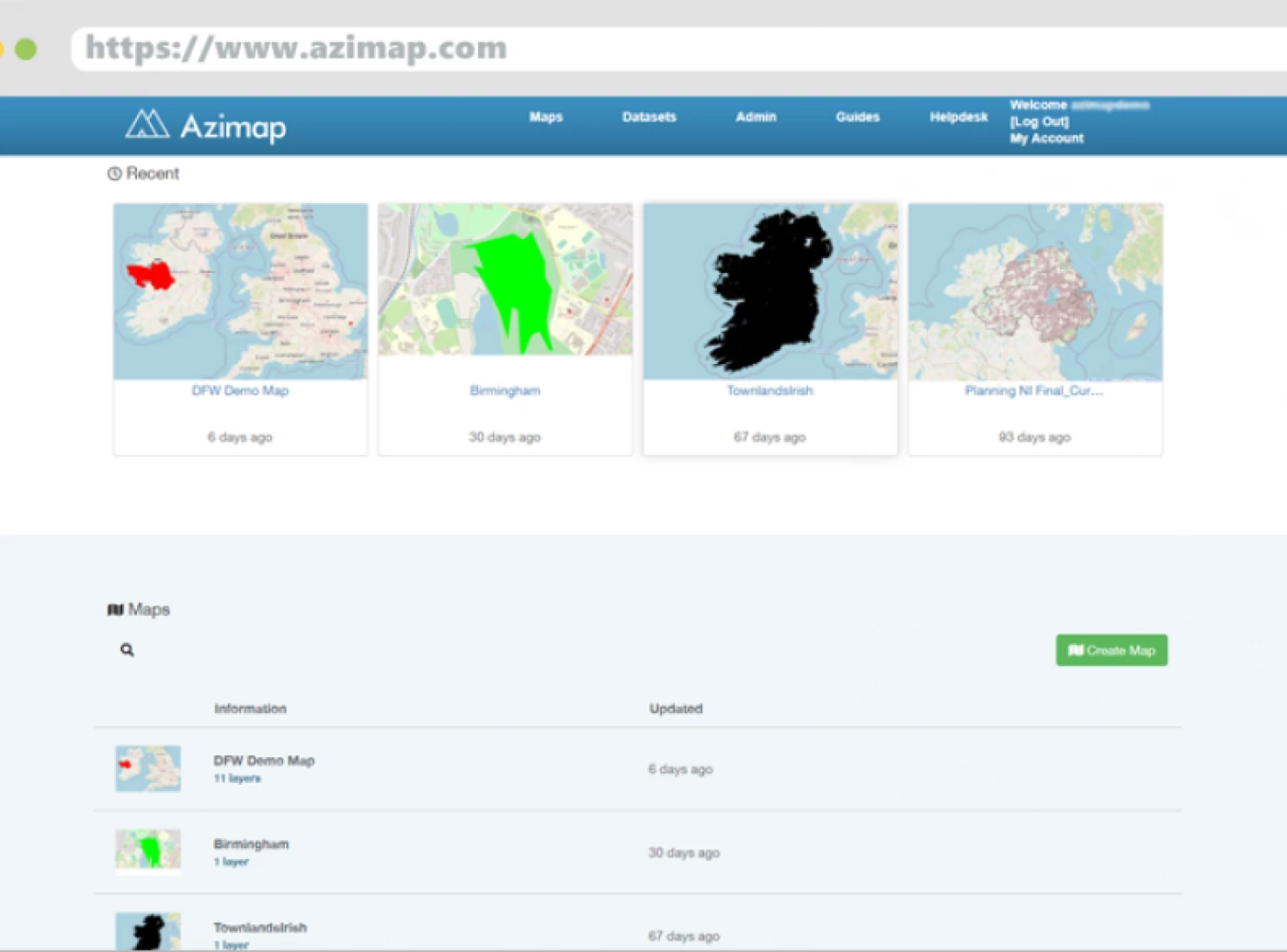
Task: Click the 11 layers link under DFW Demo Map
Action: (237, 778)
